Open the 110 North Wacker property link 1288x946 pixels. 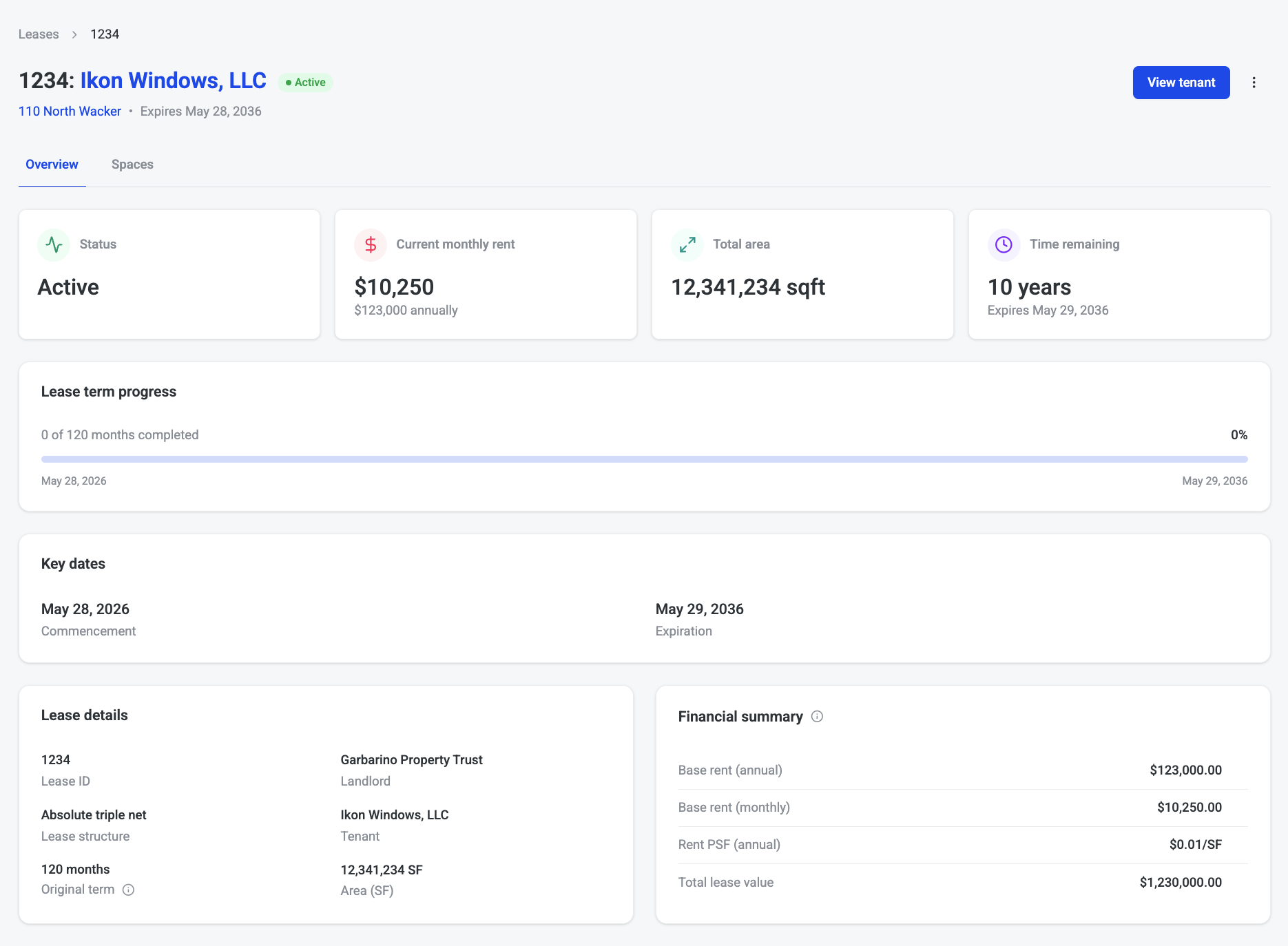[70, 112]
